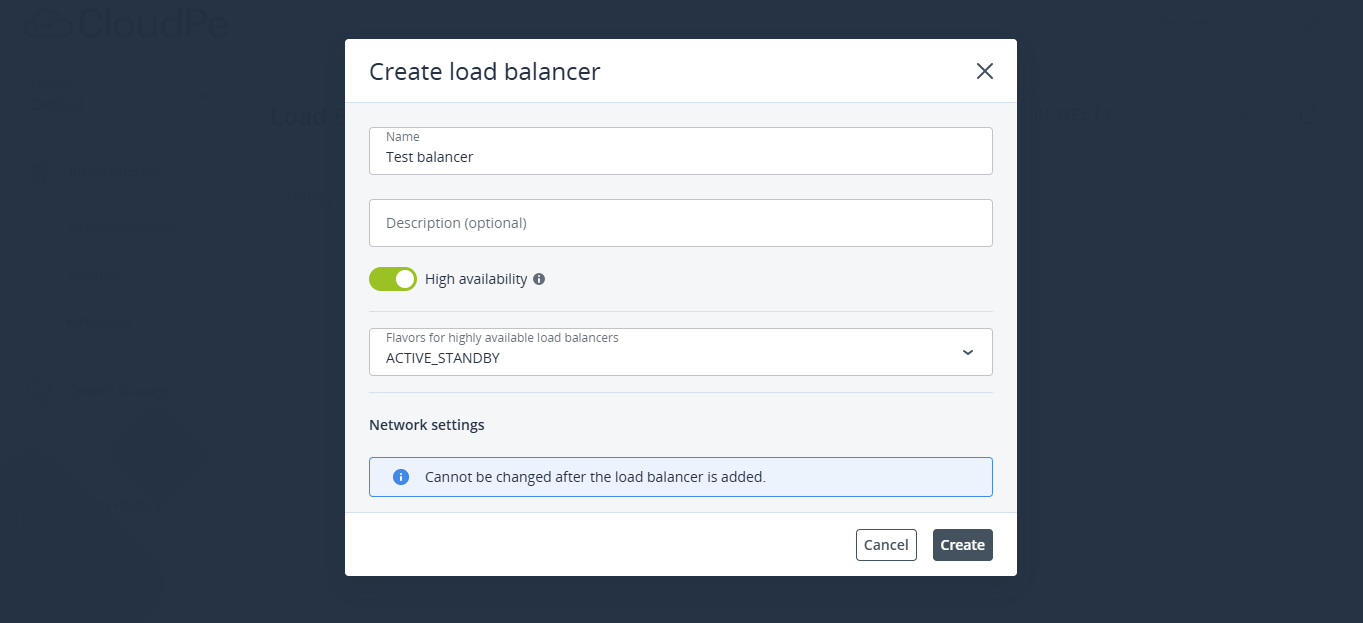Focus the Description (optional) field
1363x623 pixels.
pos(680,223)
